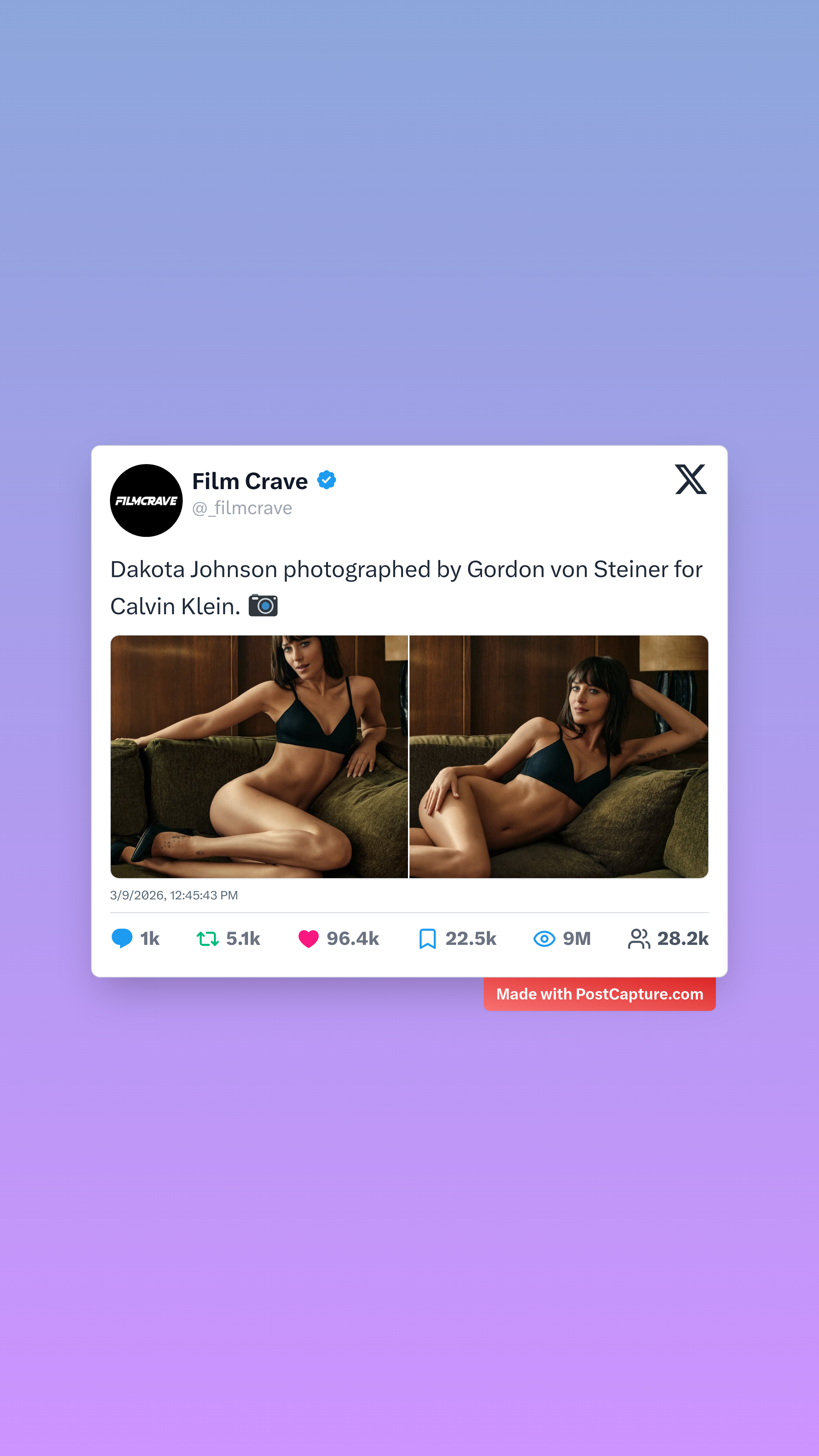The image size is (819, 1456).
Task: Click the tweet text about Calvin Klein
Action: (406, 587)
